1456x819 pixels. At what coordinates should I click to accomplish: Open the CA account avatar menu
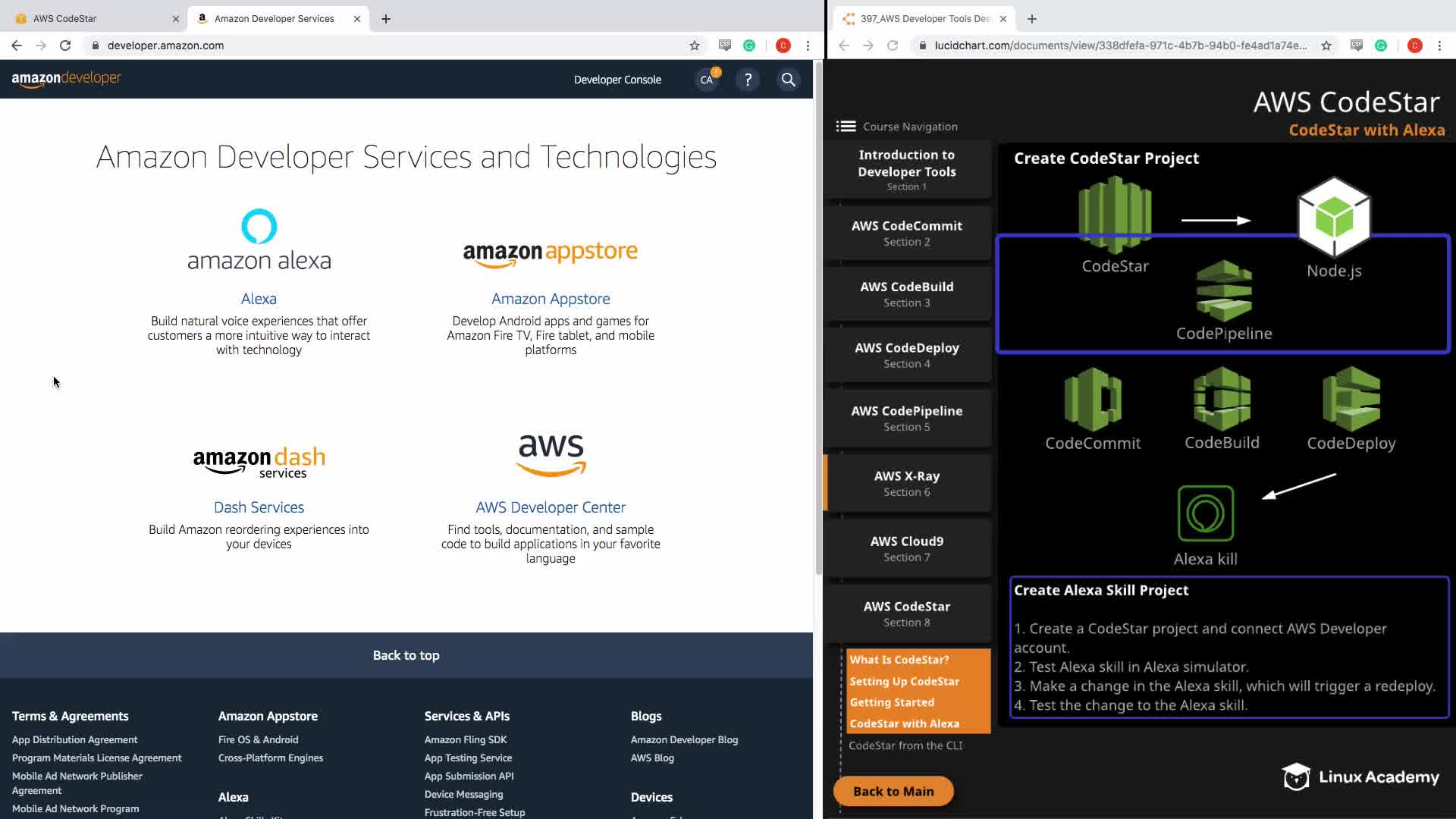click(707, 80)
